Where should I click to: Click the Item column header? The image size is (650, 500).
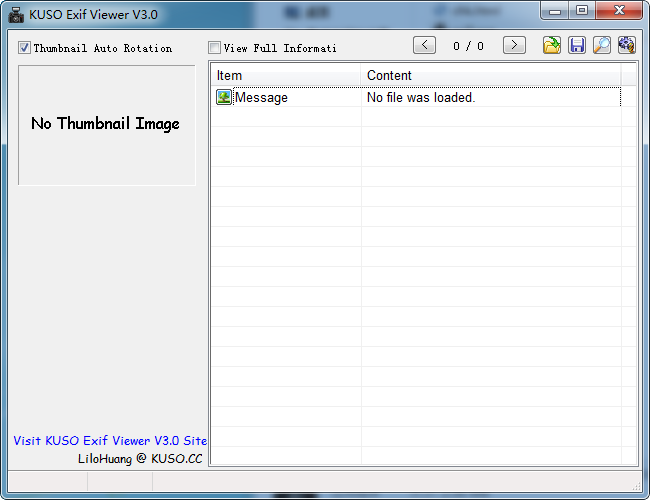pyautogui.click(x=286, y=75)
